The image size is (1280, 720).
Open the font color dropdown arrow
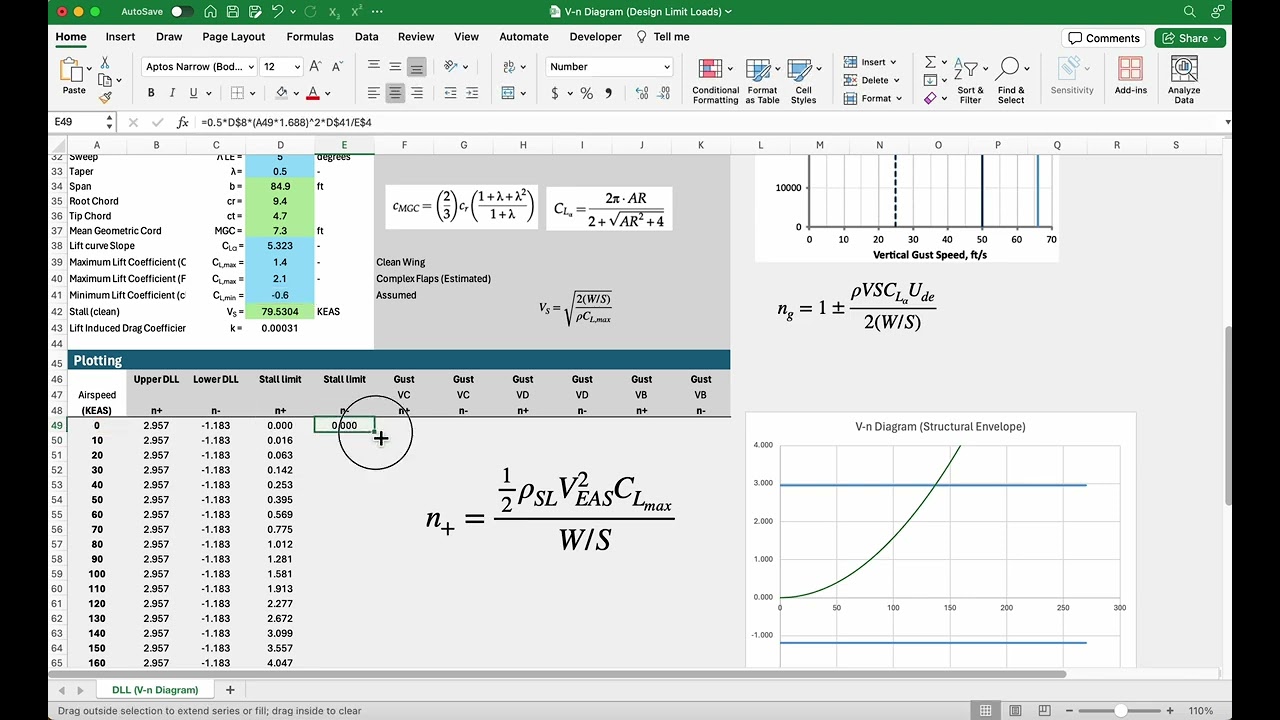[328, 93]
